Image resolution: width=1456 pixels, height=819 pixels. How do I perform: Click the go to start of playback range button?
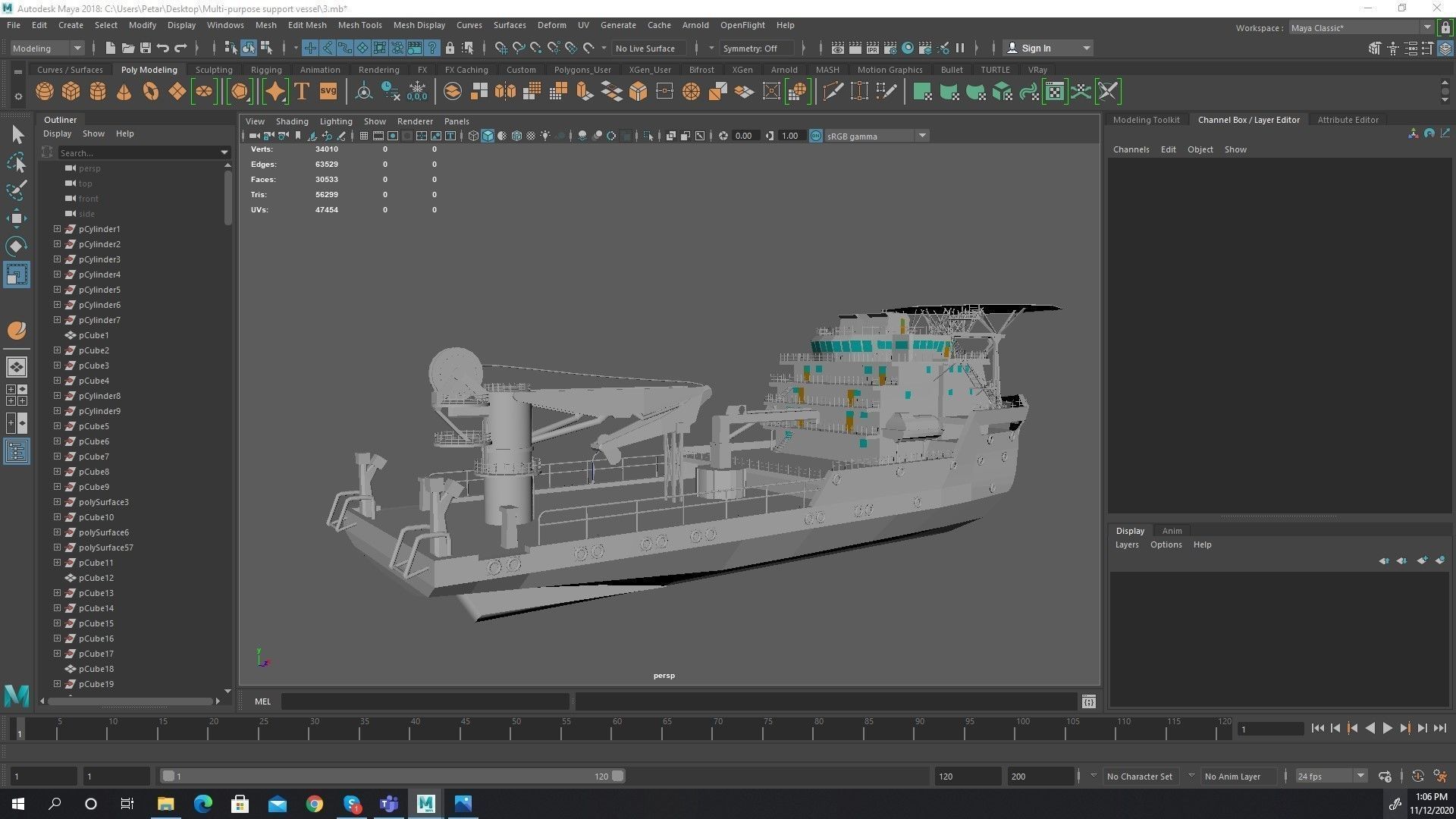tap(1317, 728)
